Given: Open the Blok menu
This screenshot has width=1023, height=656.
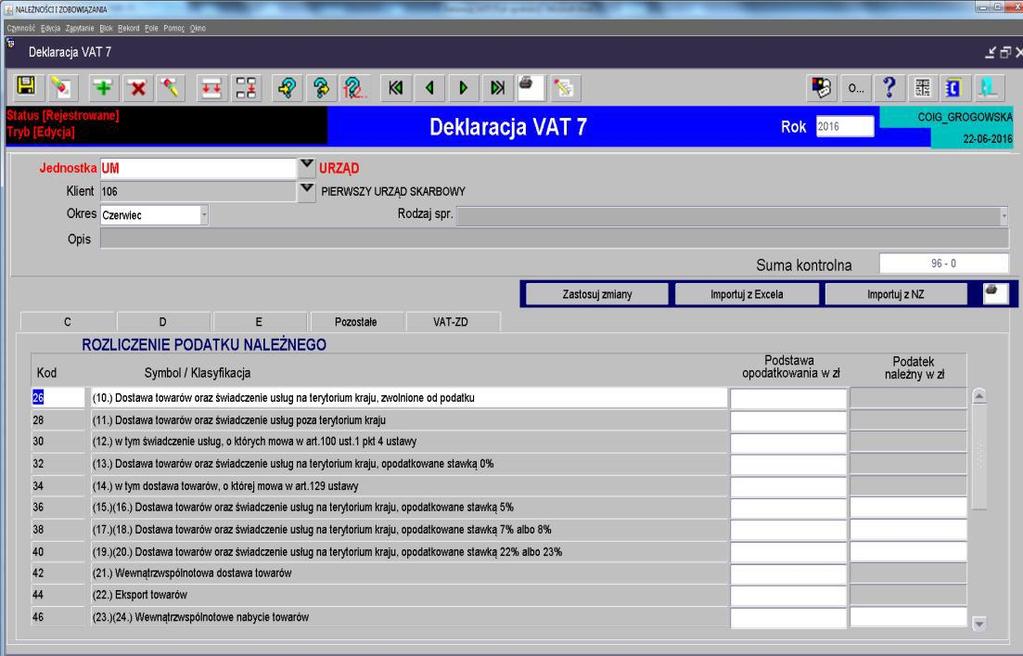Looking at the screenshot, I should (x=106, y=28).
